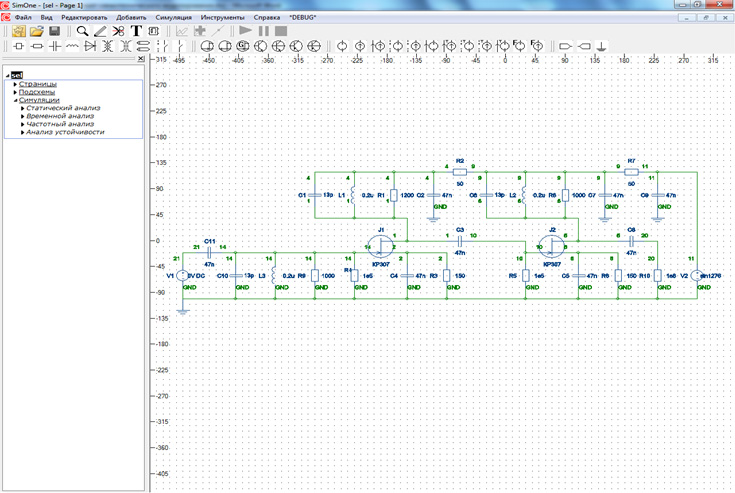
Task: Expand the Подсхемы tree node arrow
Action: click(x=15, y=92)
